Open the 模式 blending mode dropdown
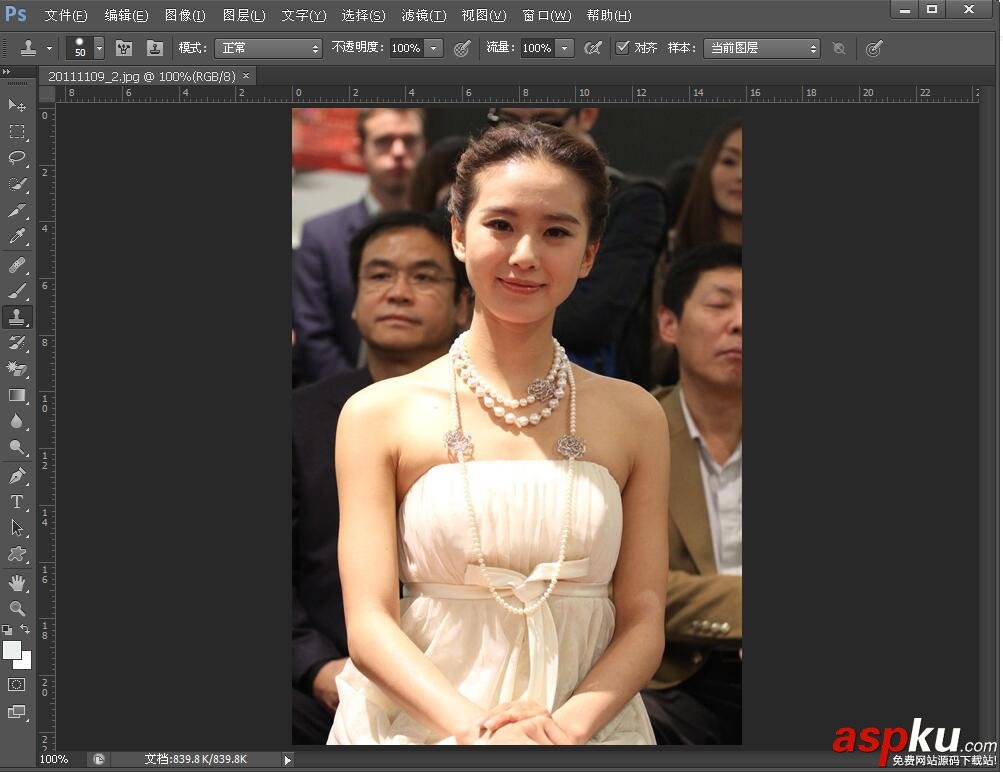Screen dimensions: 1003x773 click(268, 46)
